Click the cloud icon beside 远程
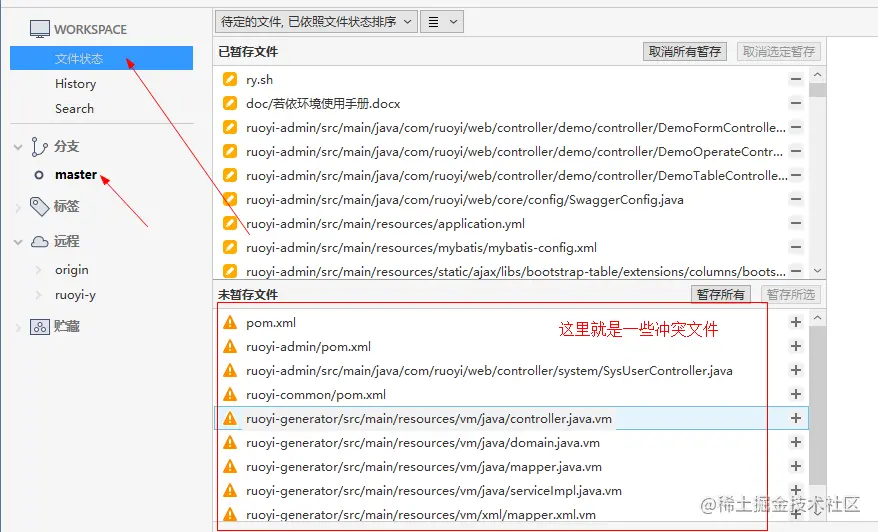The height and width of the screenshot is (532, 878). (x=39, y=242)
